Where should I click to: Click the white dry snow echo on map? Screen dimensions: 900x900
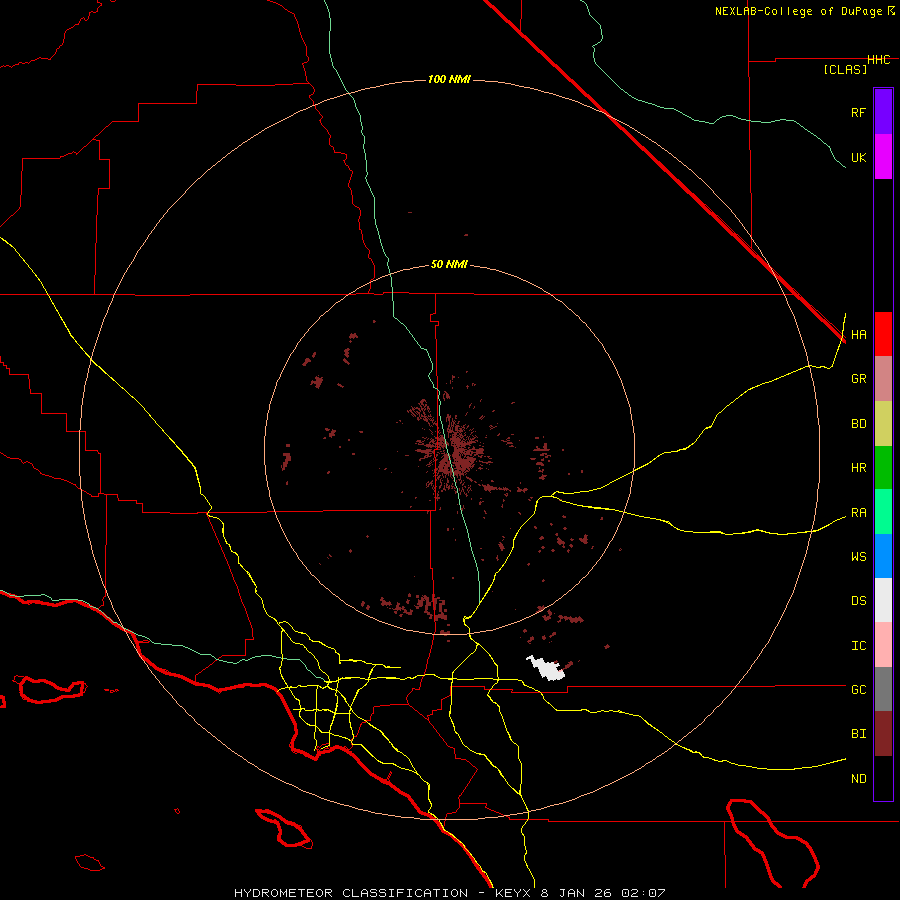tap(547, 668)
